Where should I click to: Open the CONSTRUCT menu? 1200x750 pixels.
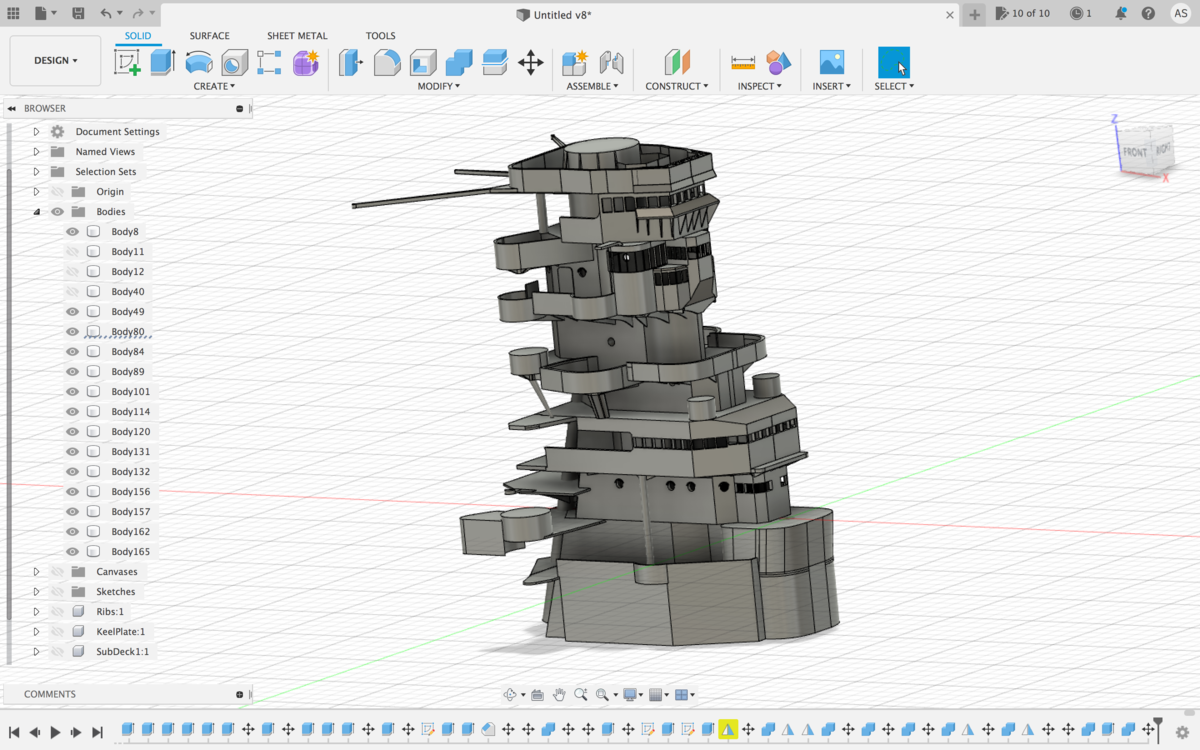(676, 86)
